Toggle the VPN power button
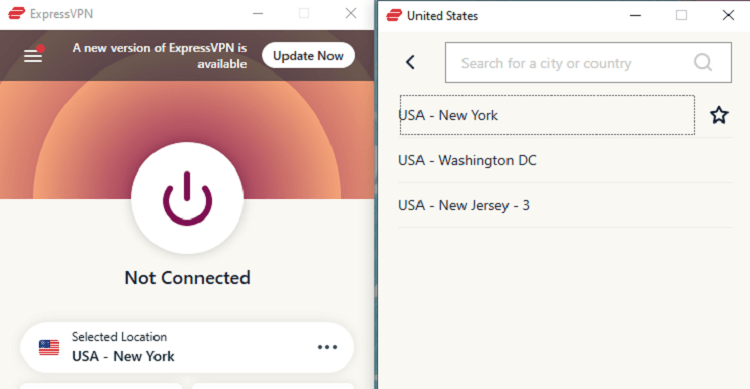The image size is (750, 389). 188,198
